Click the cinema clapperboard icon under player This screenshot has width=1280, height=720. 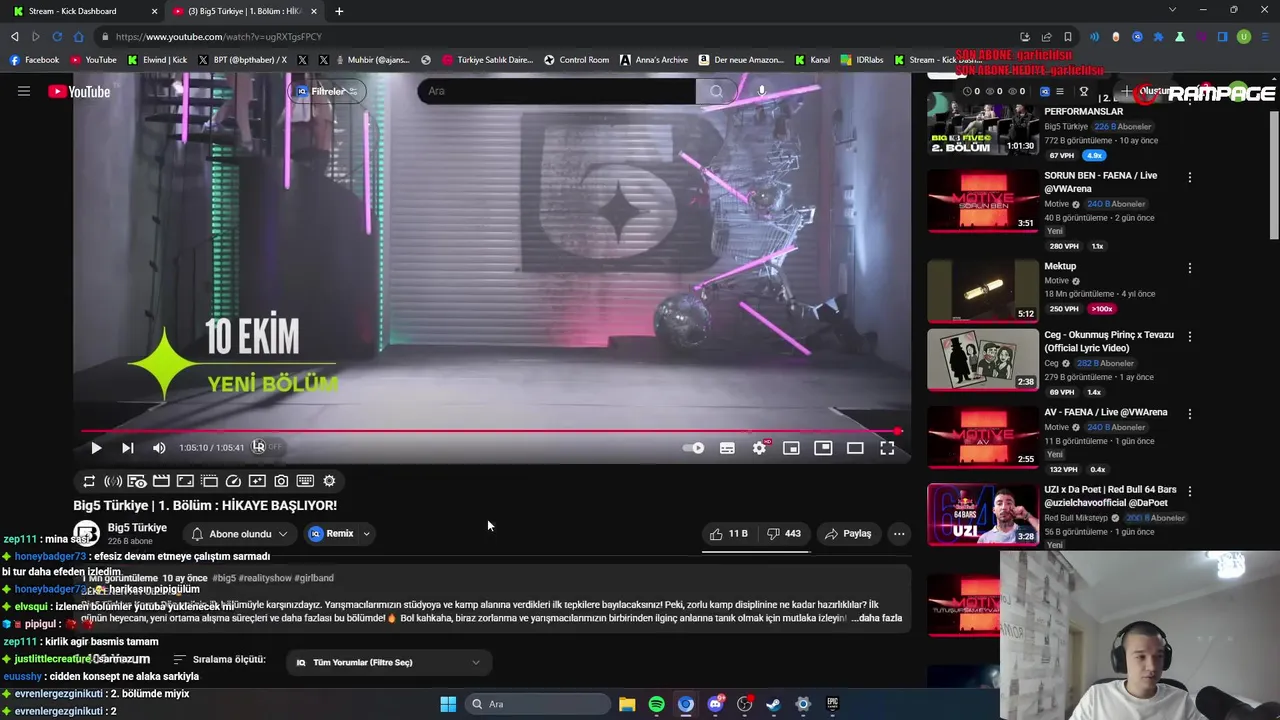click(x=161, y=481)
